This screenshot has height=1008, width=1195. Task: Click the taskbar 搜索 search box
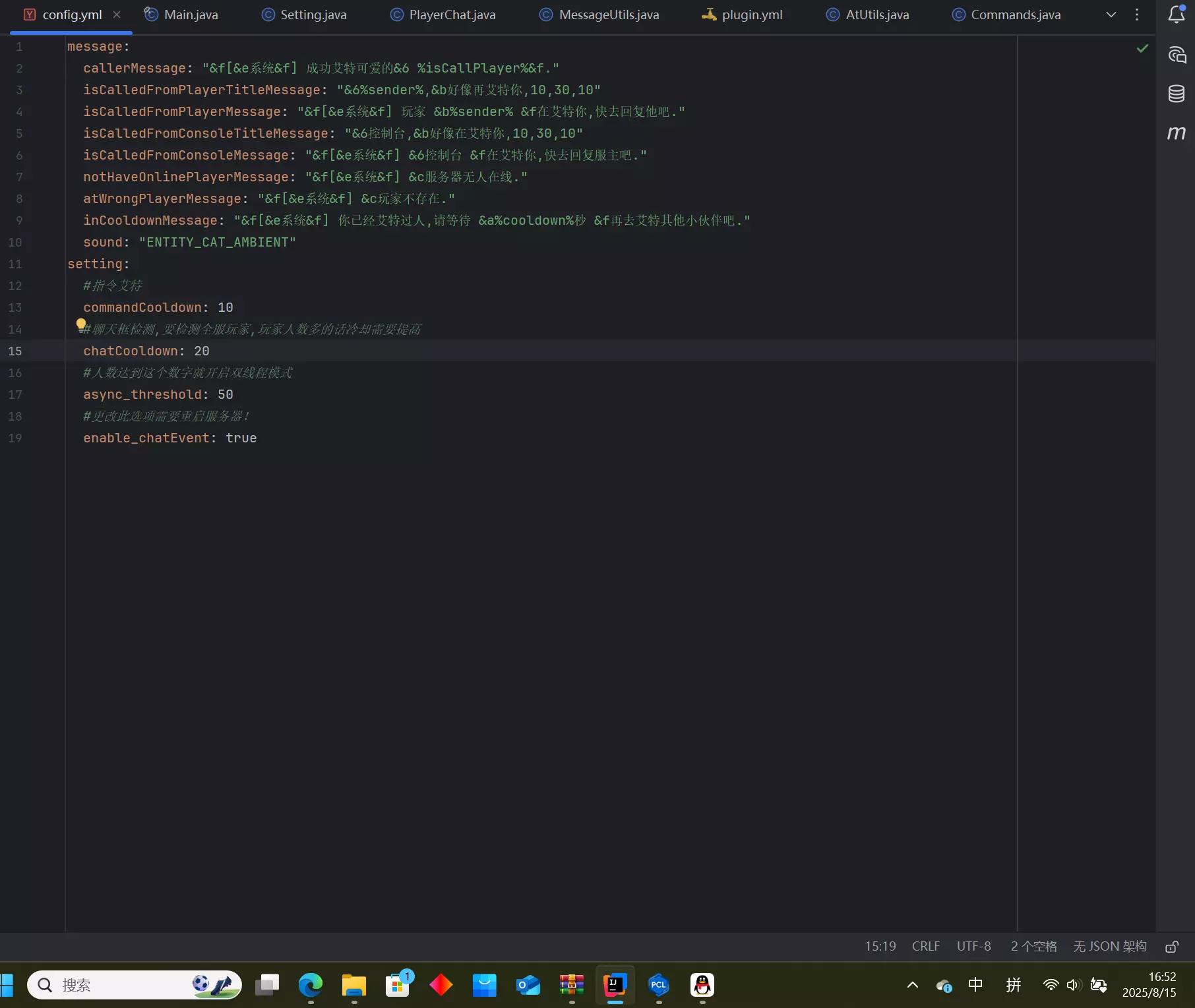coord(135,985)
